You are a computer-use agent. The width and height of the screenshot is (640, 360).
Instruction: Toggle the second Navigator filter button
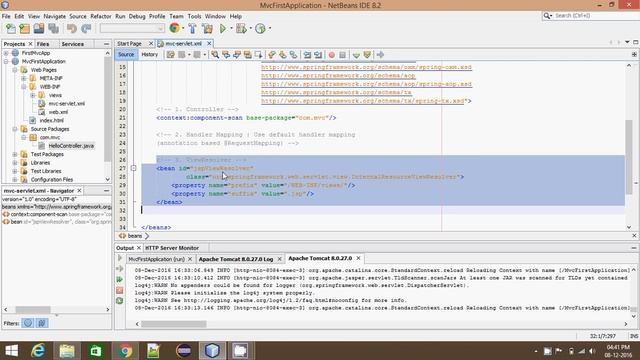[x=42, y=323]
